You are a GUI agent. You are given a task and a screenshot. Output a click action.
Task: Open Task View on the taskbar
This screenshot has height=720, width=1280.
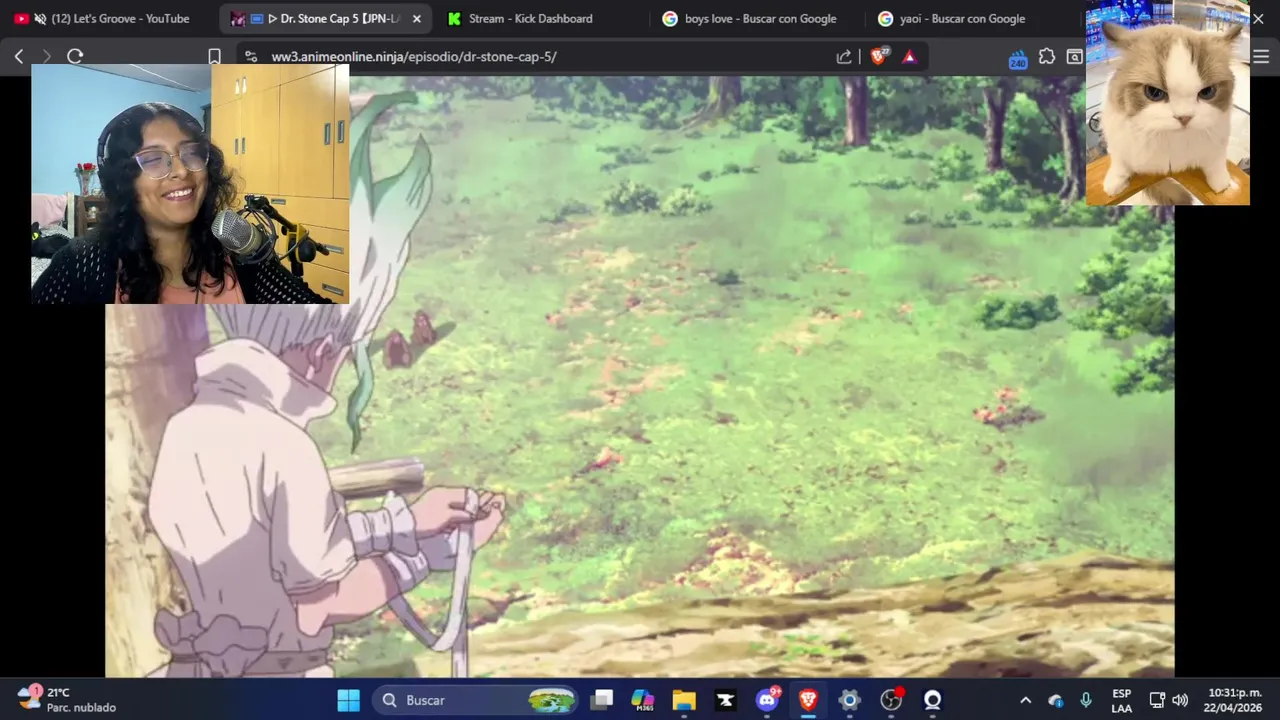point(601,700)
